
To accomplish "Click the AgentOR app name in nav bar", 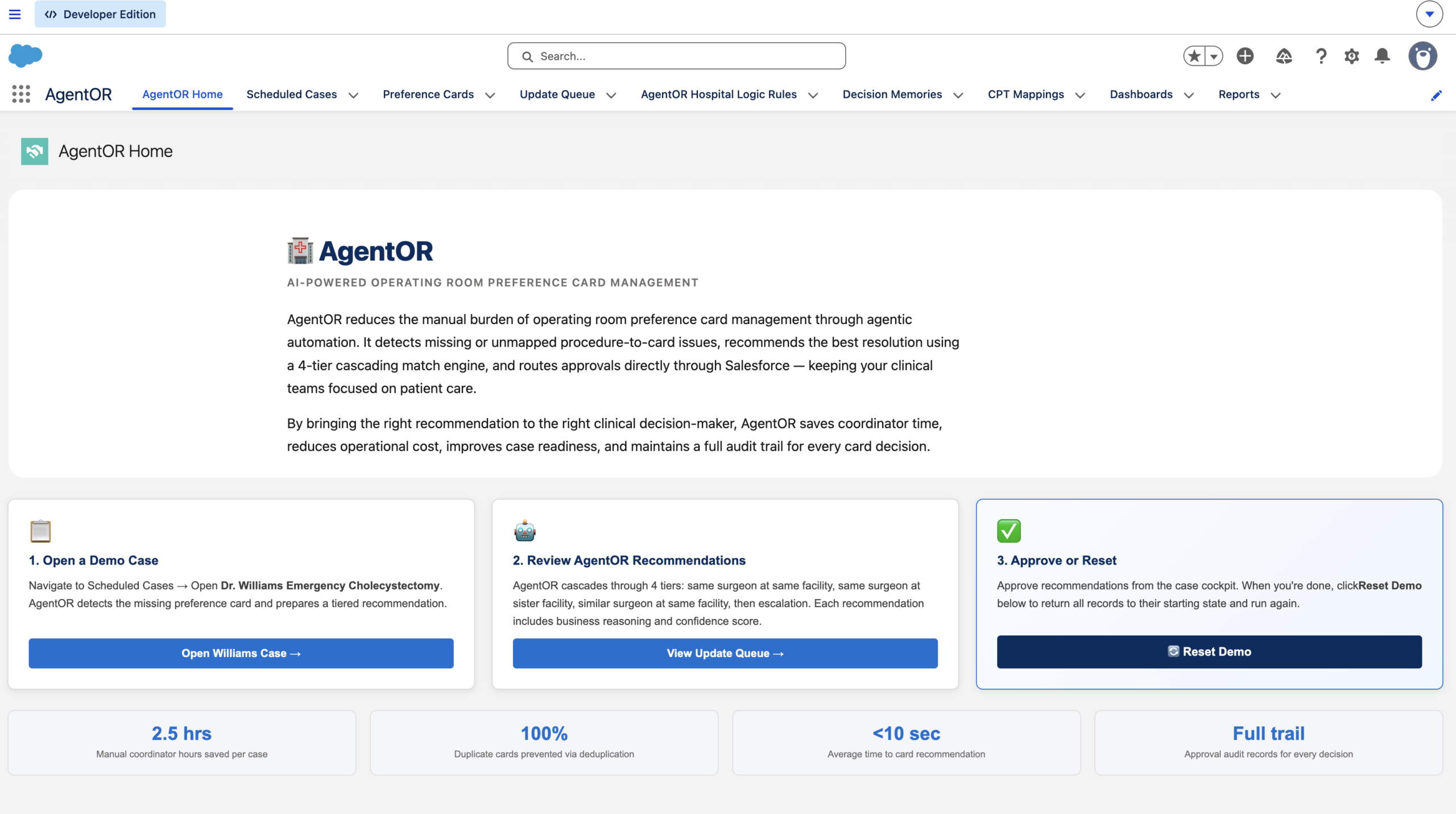I will tap(78, 94).
